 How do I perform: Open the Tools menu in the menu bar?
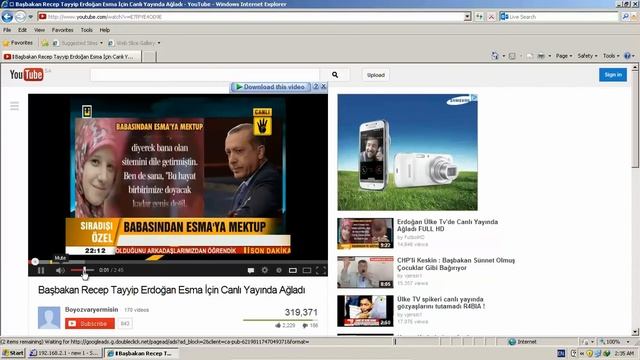click(x=86, y=30)
